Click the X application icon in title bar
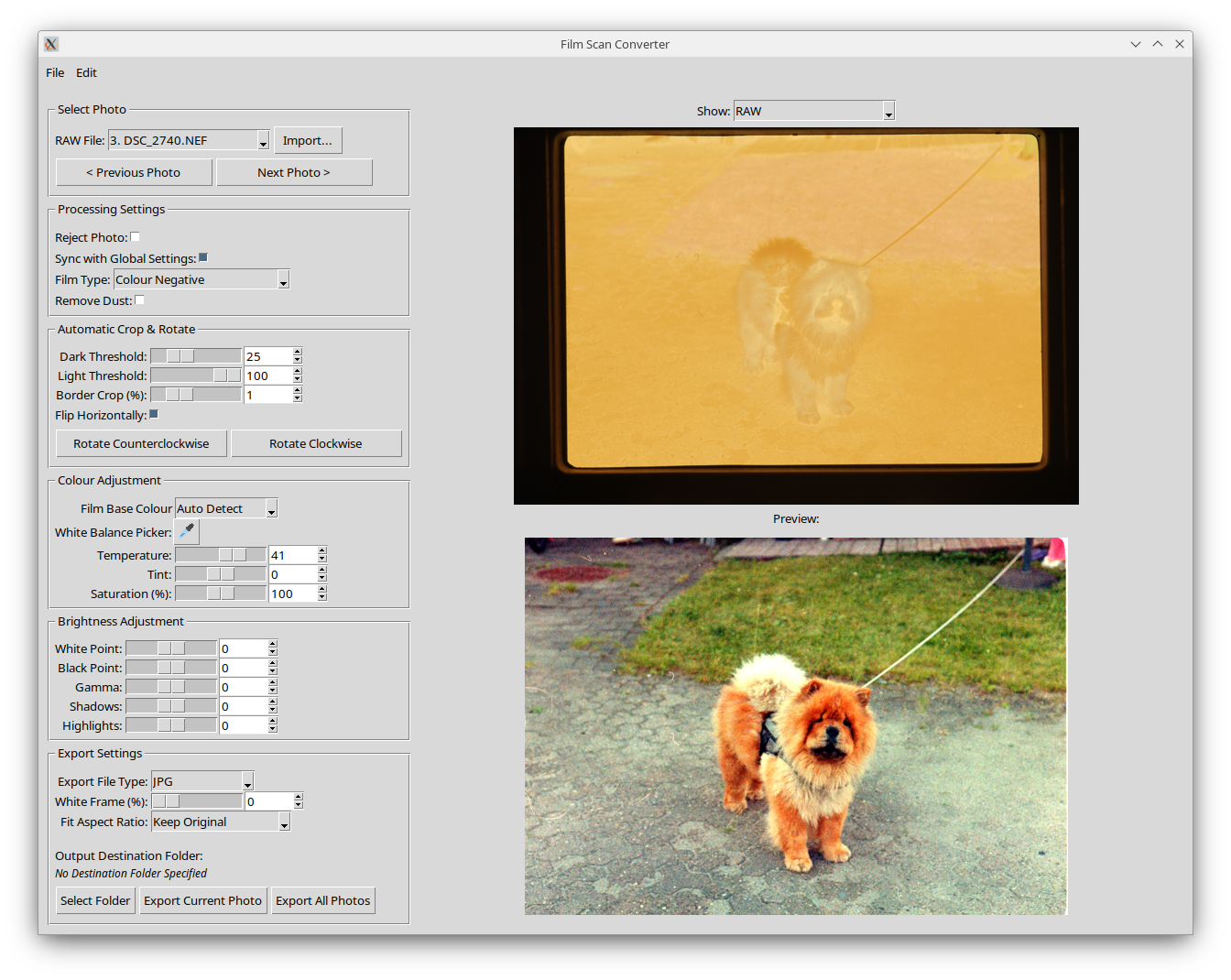The width and height of the screenshot is (1231, 980). tap(51, 44)
